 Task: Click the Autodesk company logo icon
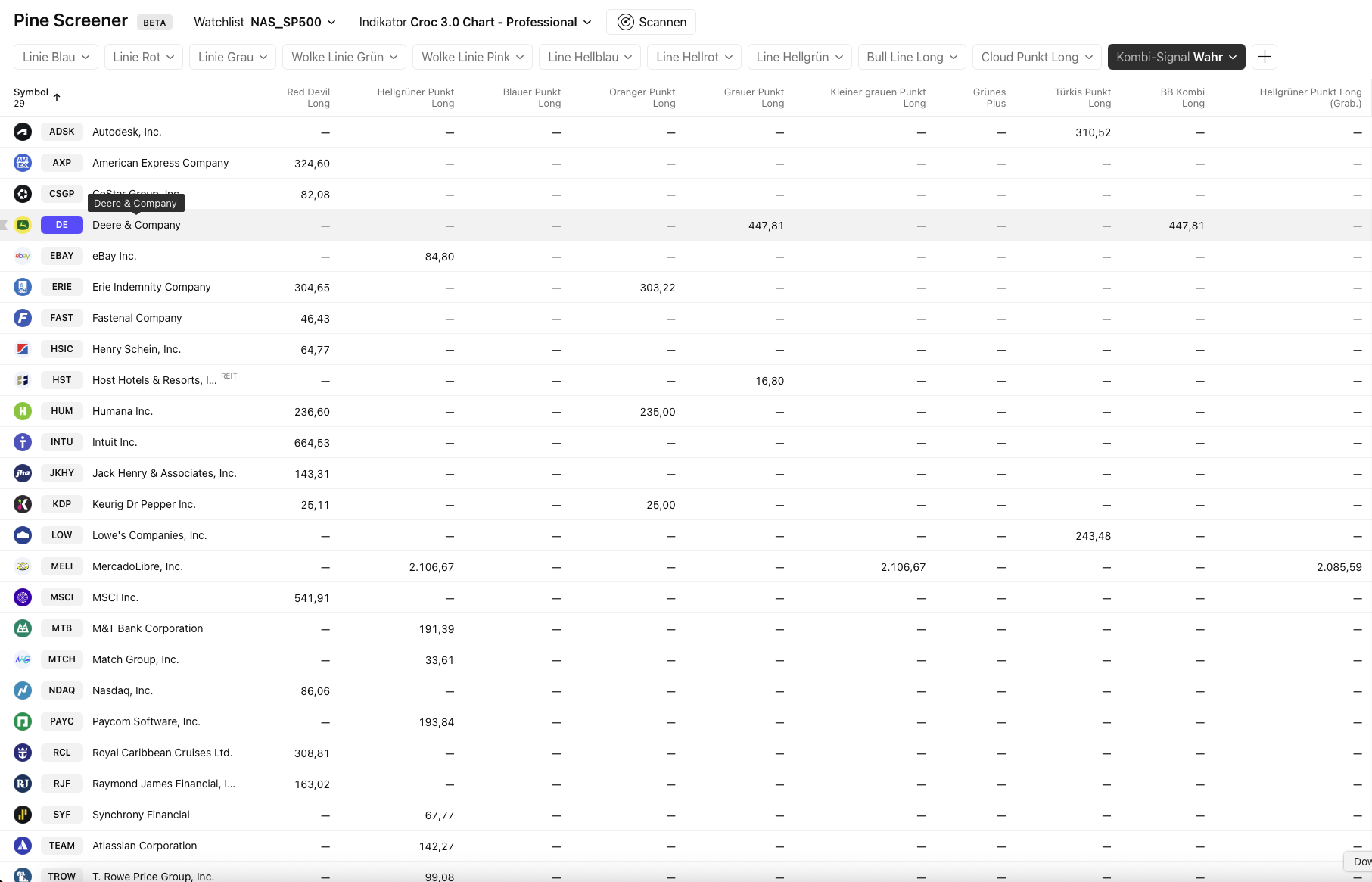(23, 132)
